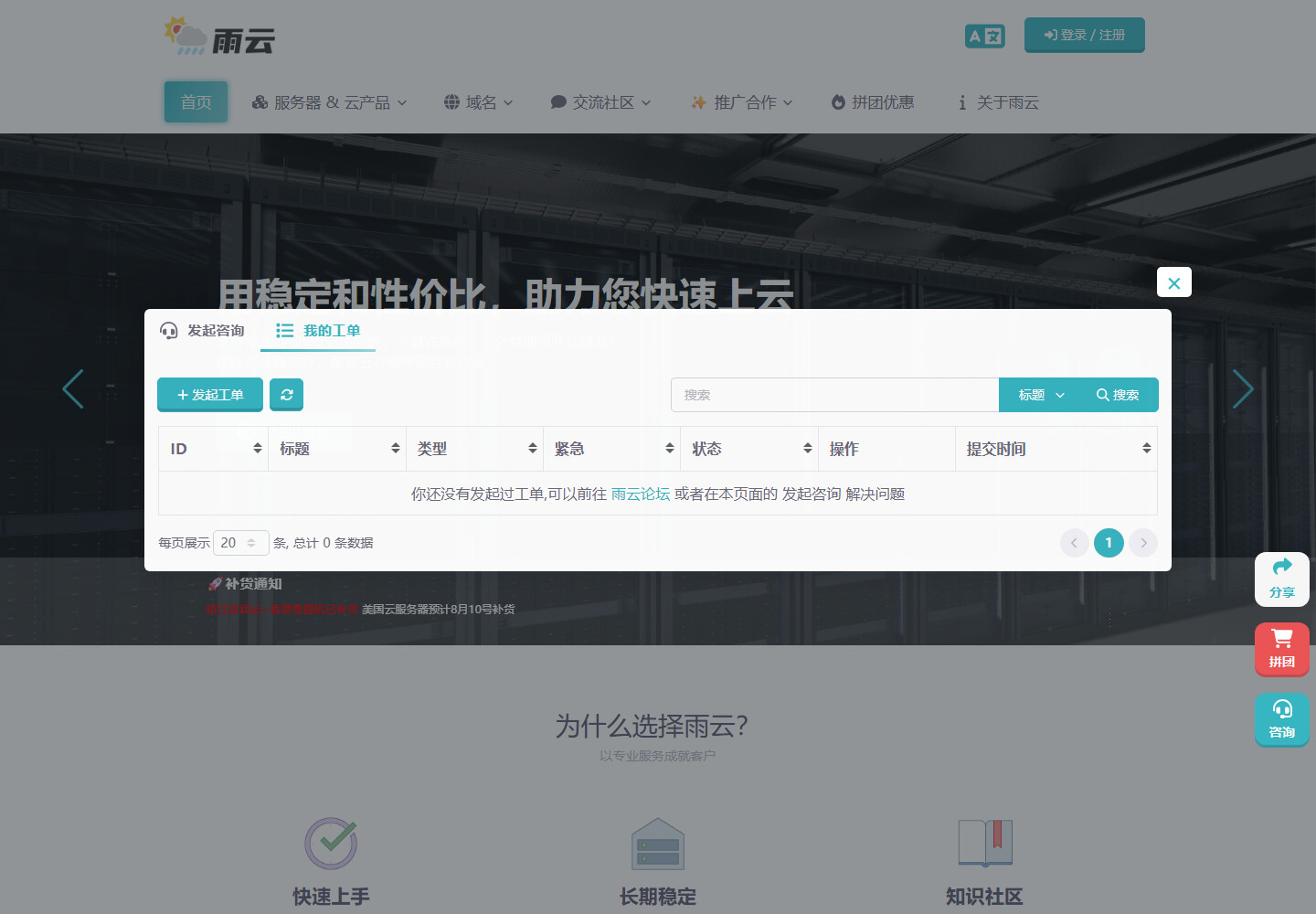
Task: Open the 咨询 headset floating button
Action: (x=1282, y=719)
